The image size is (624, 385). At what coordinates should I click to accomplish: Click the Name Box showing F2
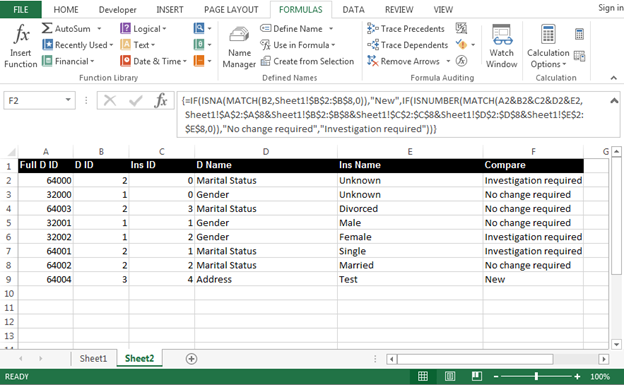(33, 100)
